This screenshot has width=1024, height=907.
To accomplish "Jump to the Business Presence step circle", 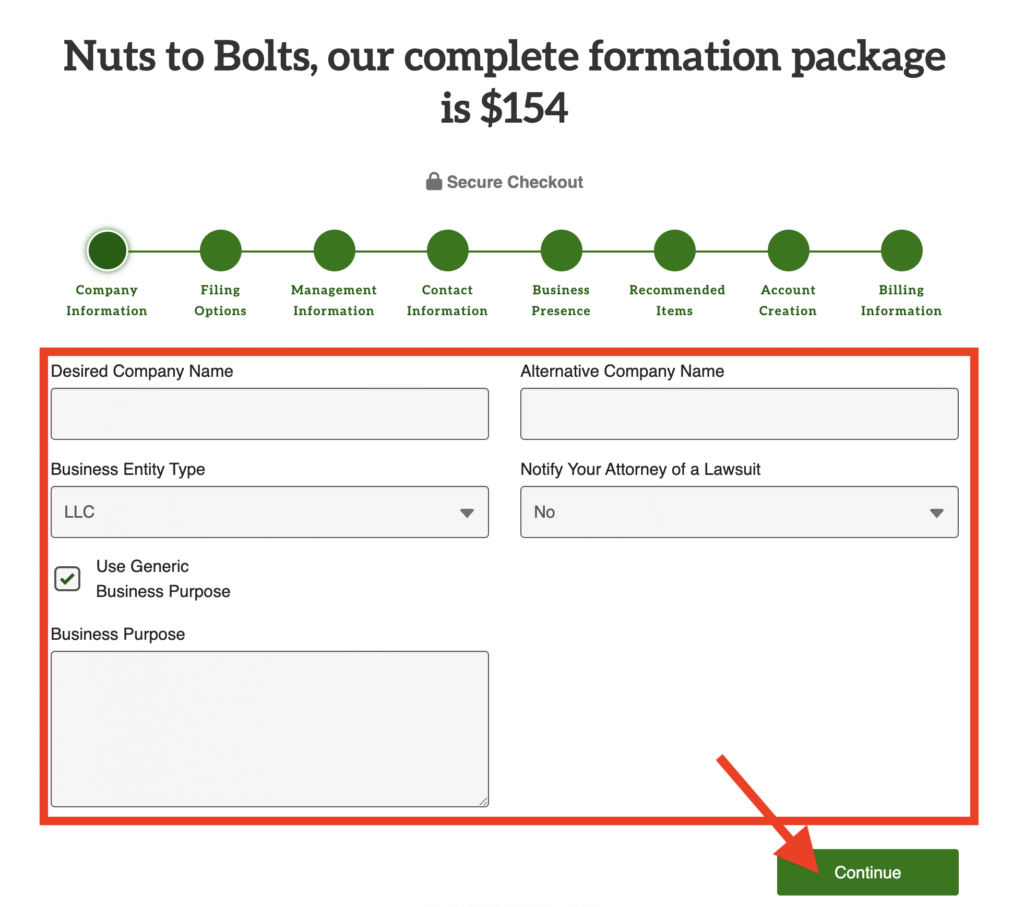I will pyautogui.click(x=561, y=250).
